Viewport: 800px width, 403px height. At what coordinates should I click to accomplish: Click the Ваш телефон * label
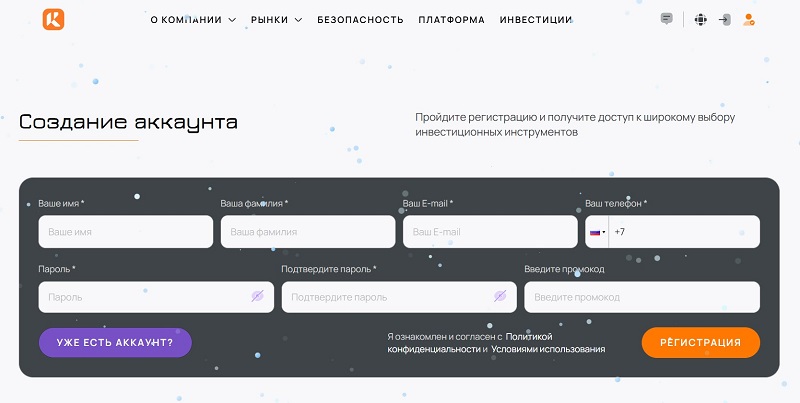(x=616, y=203)
